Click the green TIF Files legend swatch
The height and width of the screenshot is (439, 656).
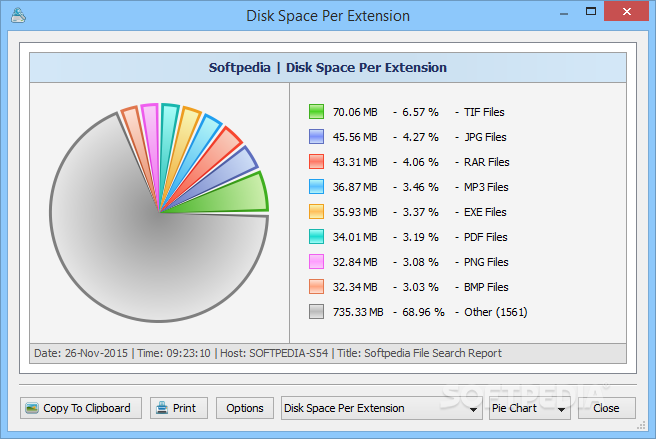tap(316, 112)
